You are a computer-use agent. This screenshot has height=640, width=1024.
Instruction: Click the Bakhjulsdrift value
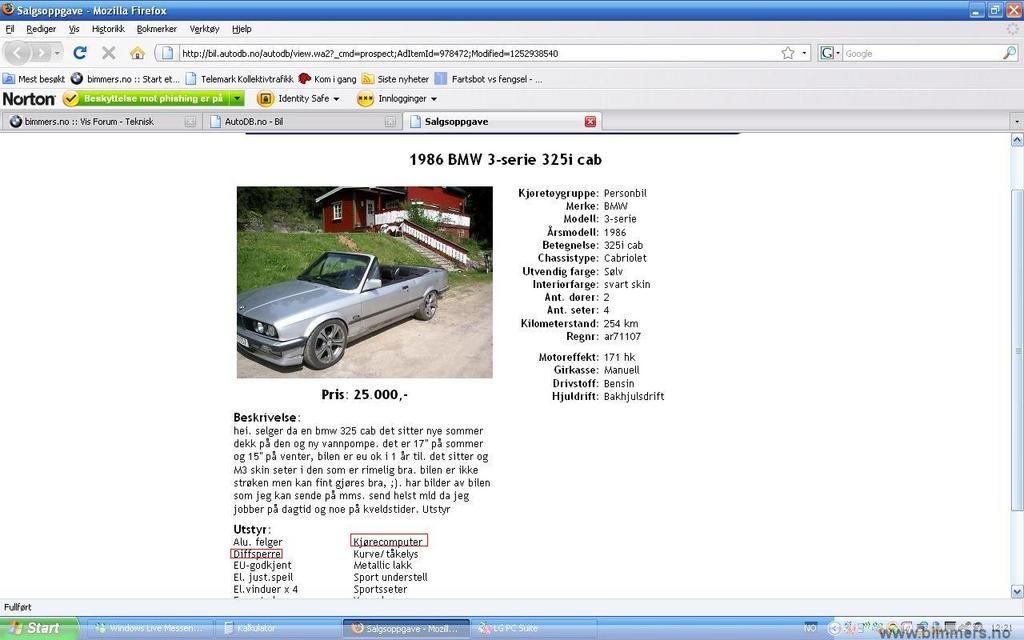click(x=633, y=396)
